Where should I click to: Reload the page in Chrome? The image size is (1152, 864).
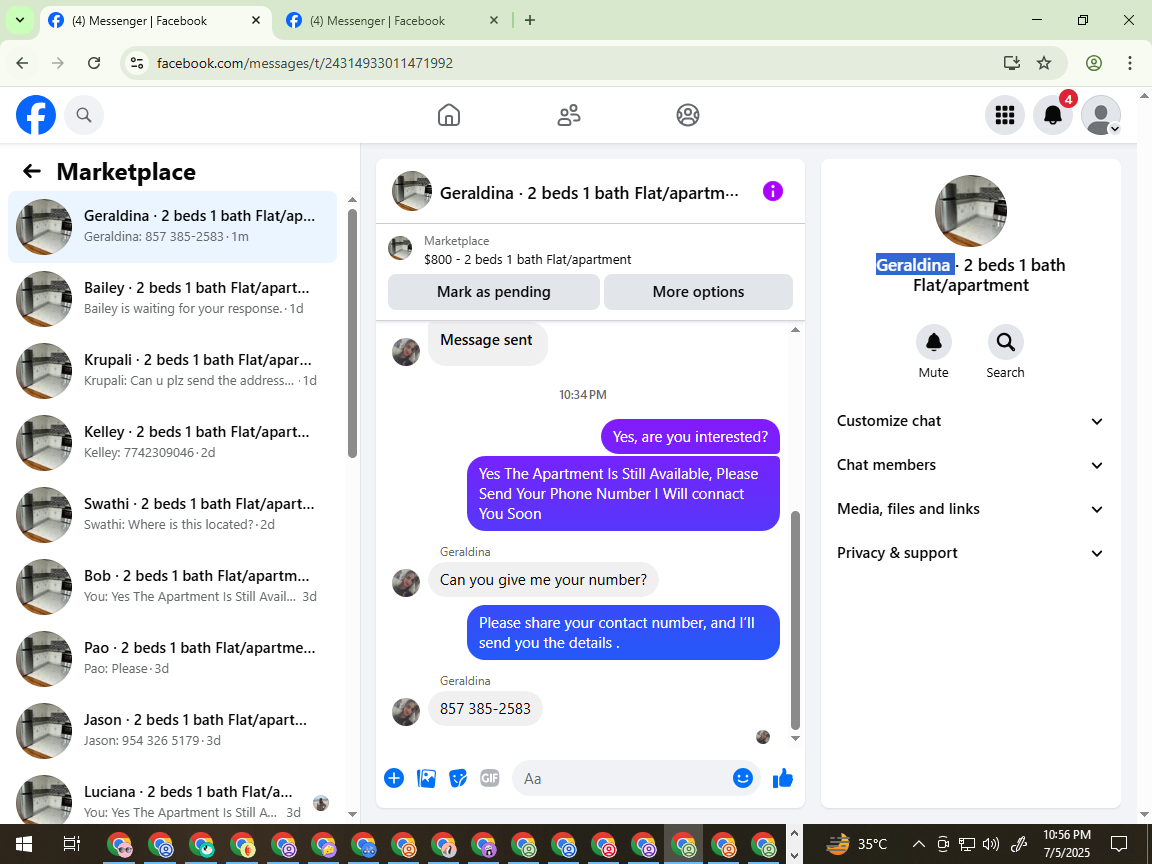click(x=94, y=63)
